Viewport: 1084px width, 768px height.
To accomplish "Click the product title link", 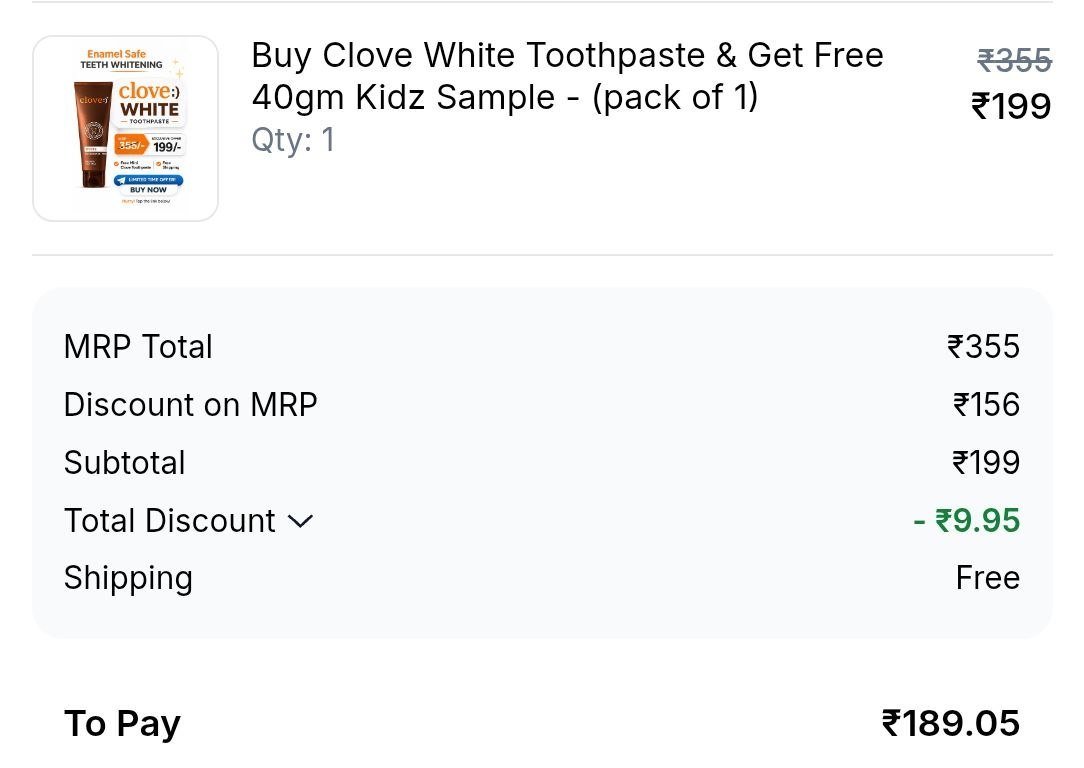I will 566,75.
